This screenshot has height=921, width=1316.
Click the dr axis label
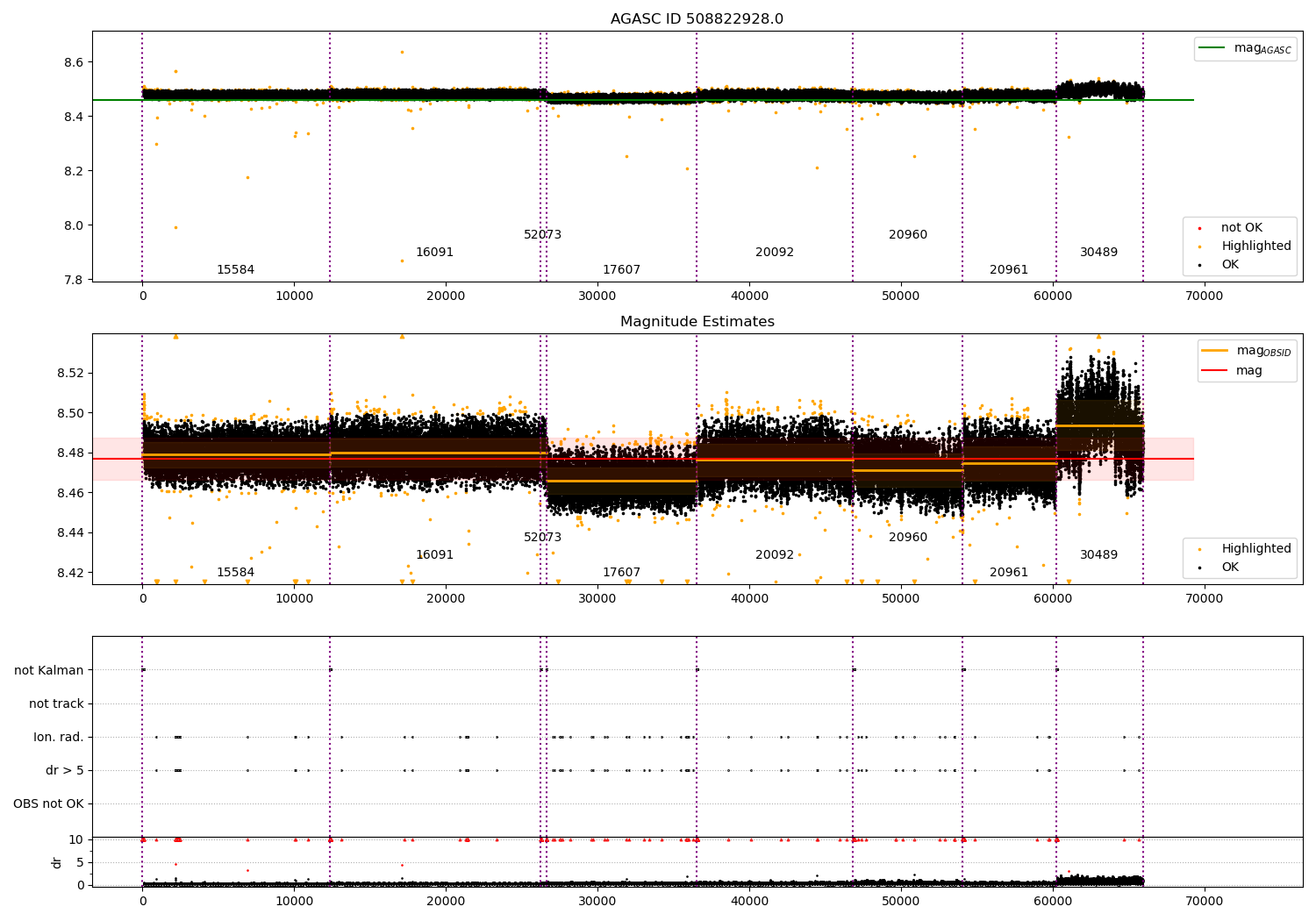(57, 862)
